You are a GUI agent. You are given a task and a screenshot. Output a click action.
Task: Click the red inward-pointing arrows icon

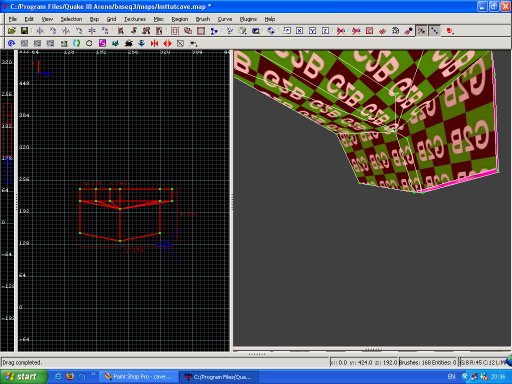pyautogui.click(x=154, y=43)
